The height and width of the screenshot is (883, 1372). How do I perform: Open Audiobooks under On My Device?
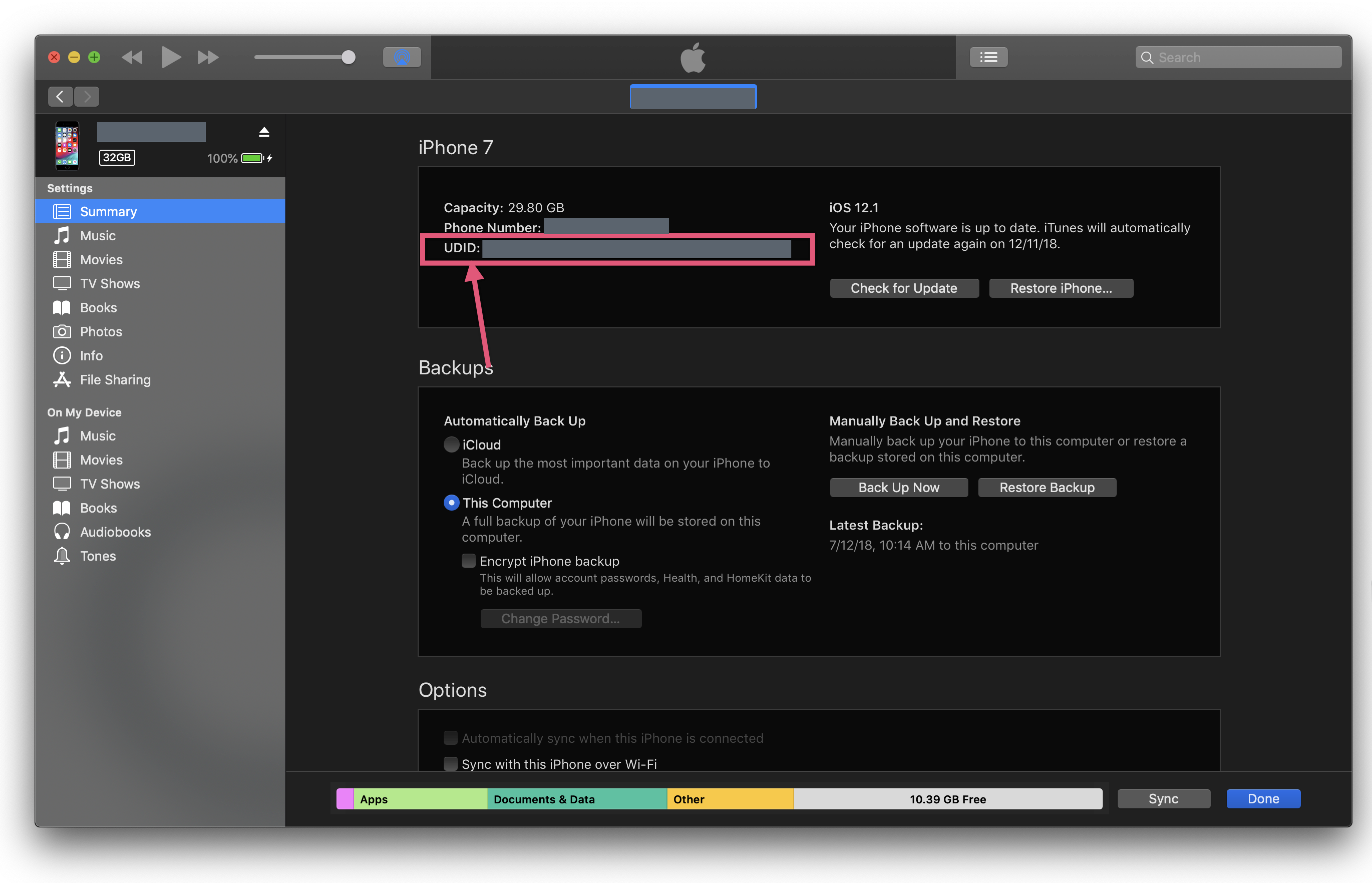160,532
